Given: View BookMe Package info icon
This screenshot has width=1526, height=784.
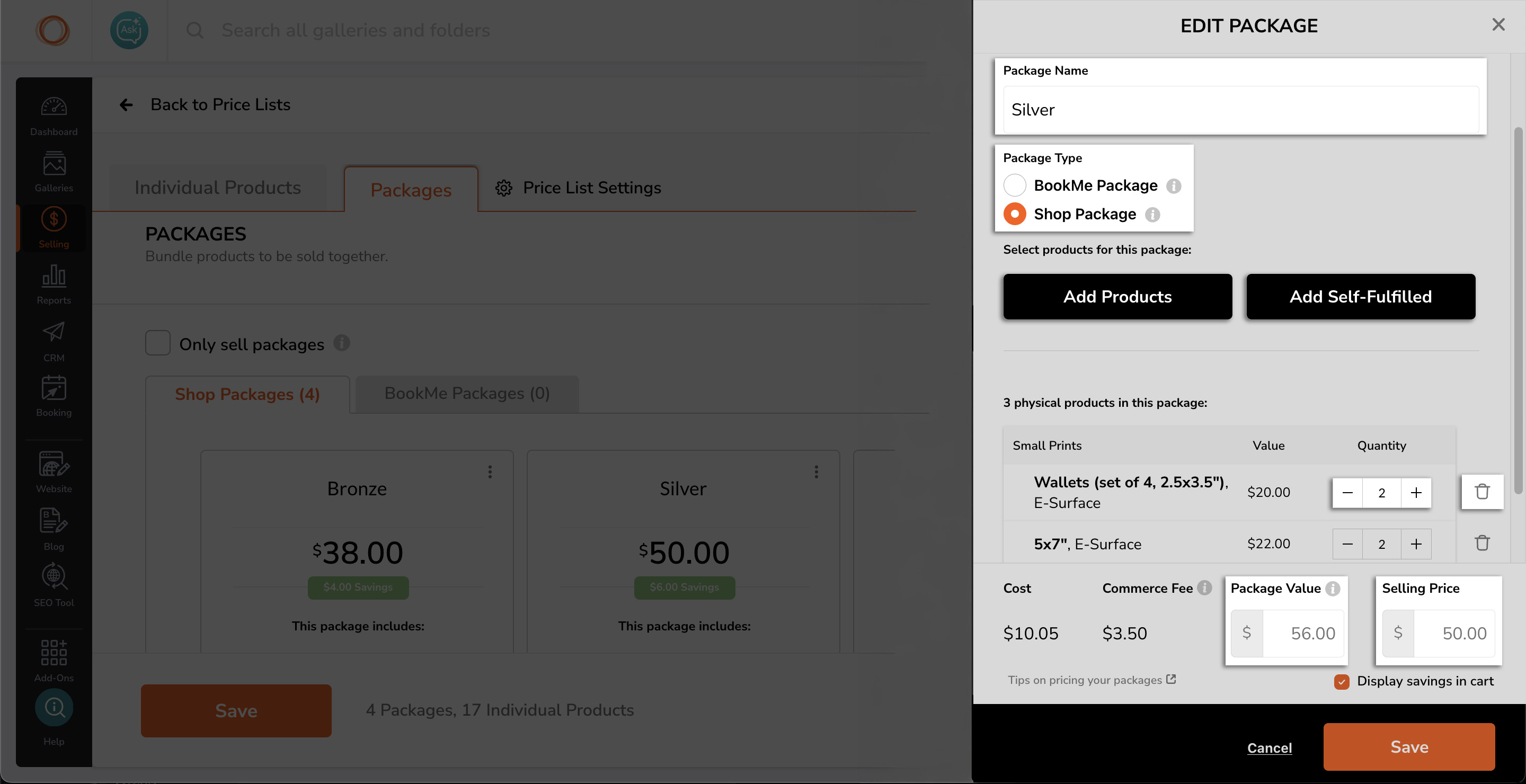Looking at the screenshot, I should pos(1174,186).
